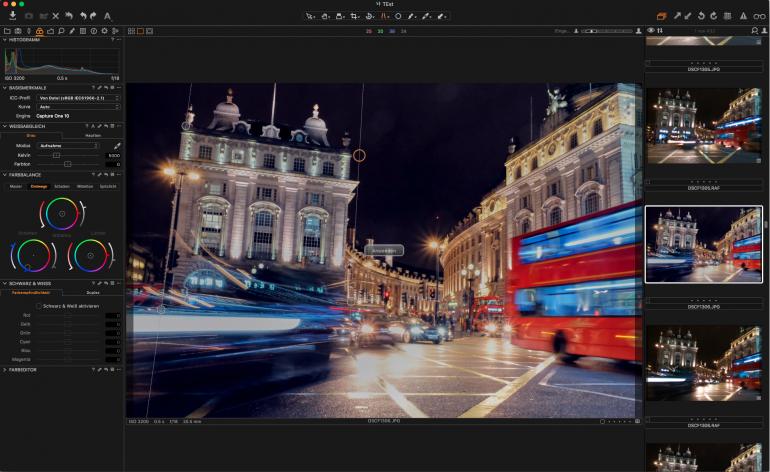Toggle browser visibility eye icon
The image size is (770, 472).
tap(651, 30)
